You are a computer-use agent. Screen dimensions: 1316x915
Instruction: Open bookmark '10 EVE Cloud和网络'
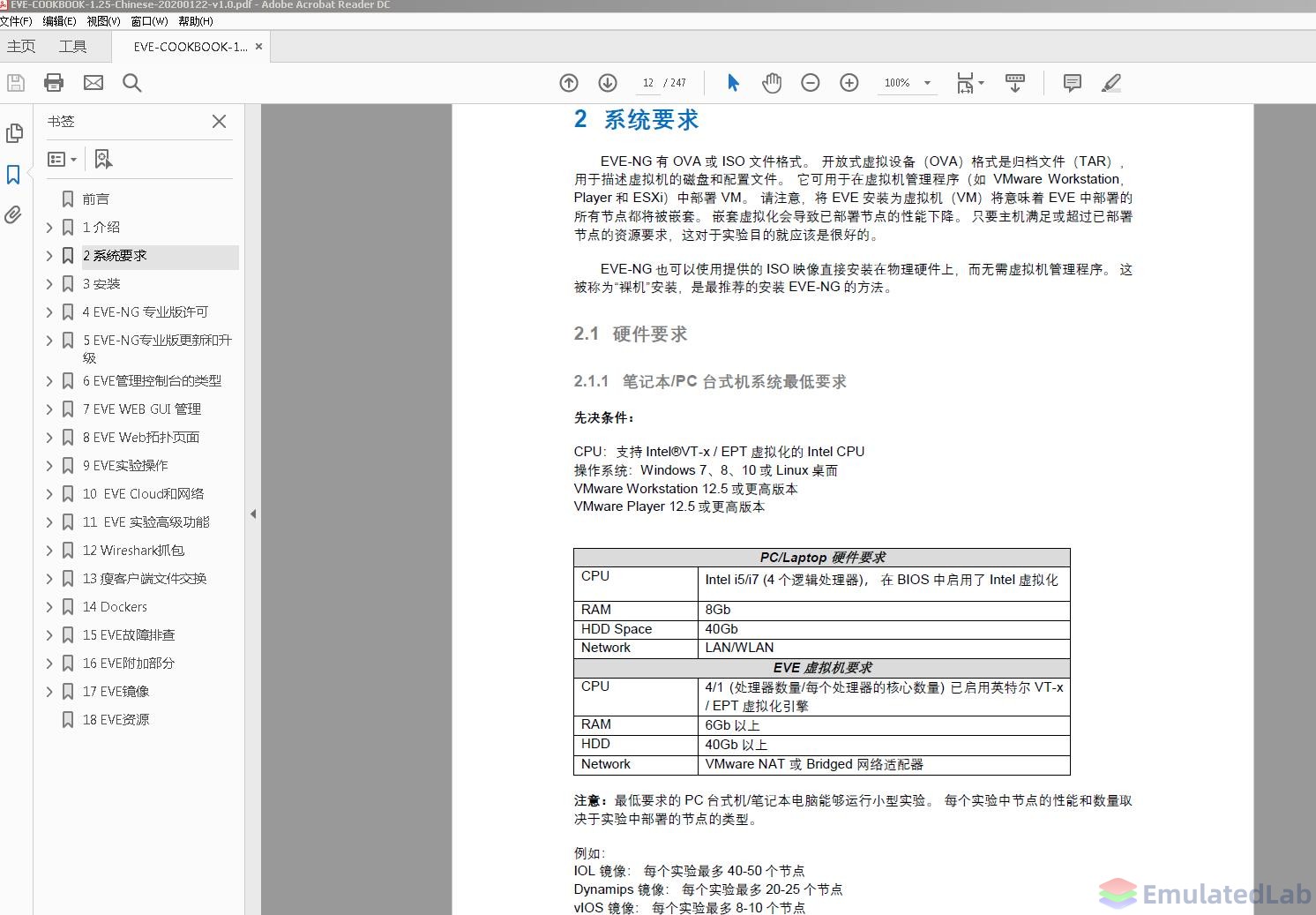(143, 494)
